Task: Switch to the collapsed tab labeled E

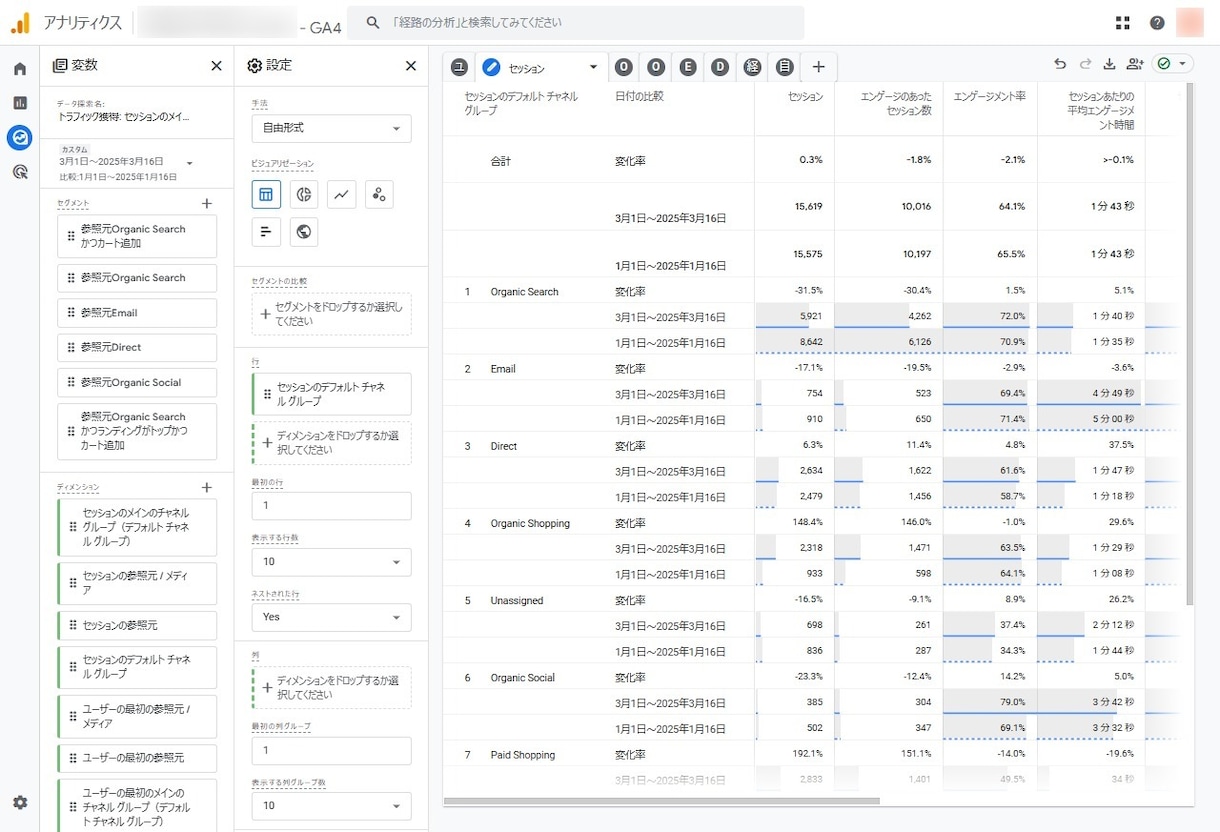Action: coord(687,67)
